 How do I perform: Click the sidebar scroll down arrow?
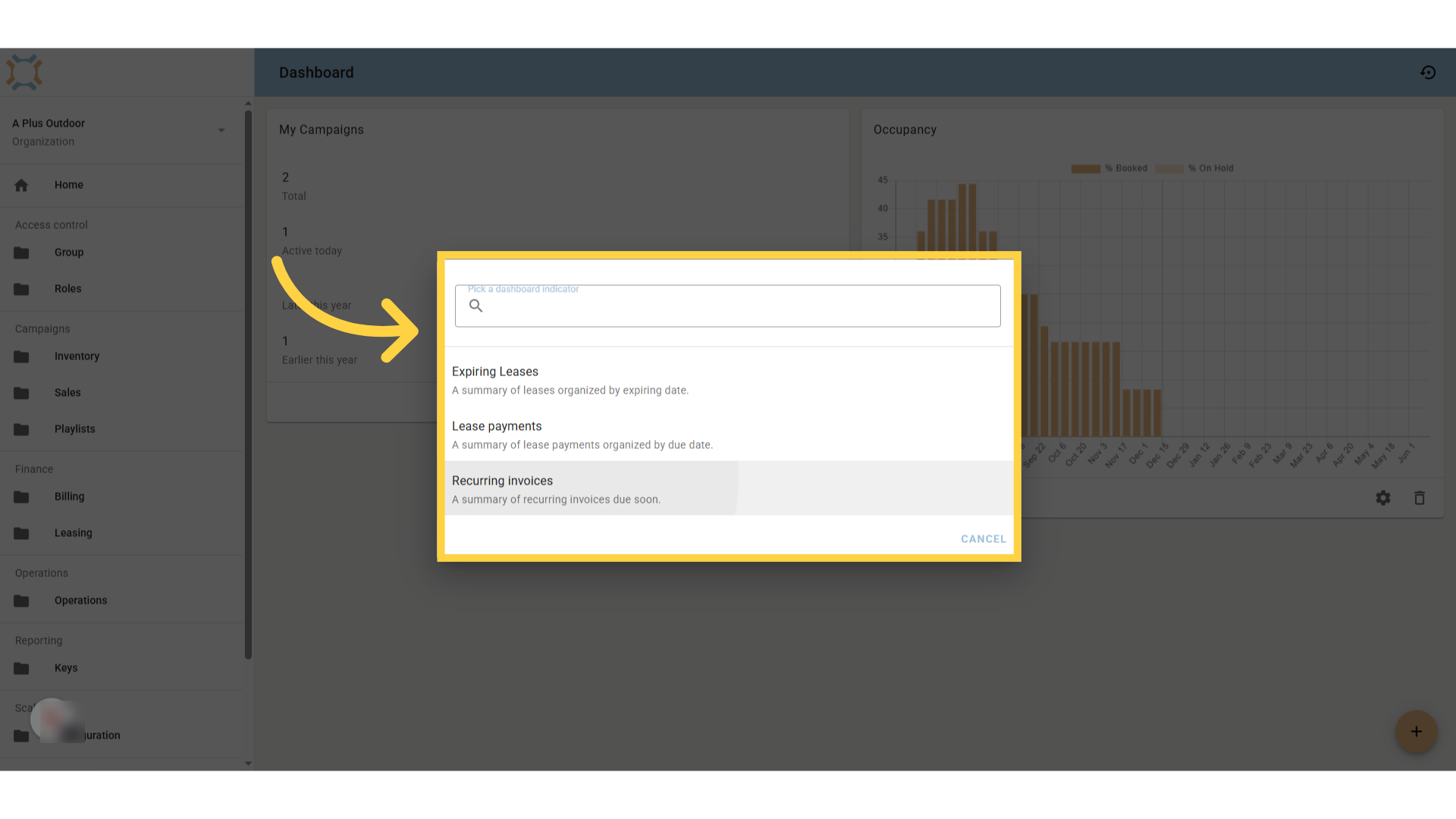[248, 764]
